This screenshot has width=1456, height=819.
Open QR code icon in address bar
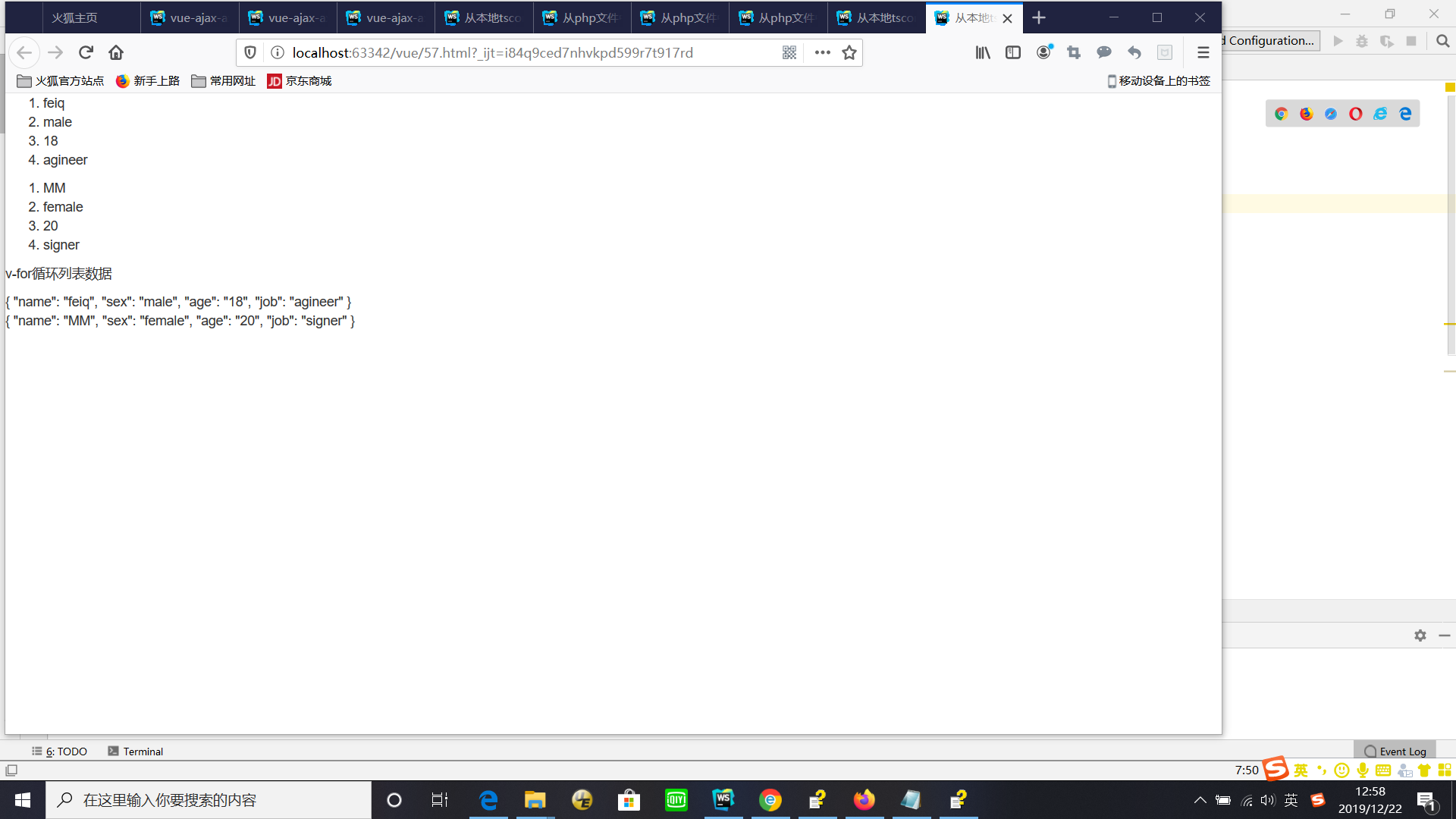point(789,52)
